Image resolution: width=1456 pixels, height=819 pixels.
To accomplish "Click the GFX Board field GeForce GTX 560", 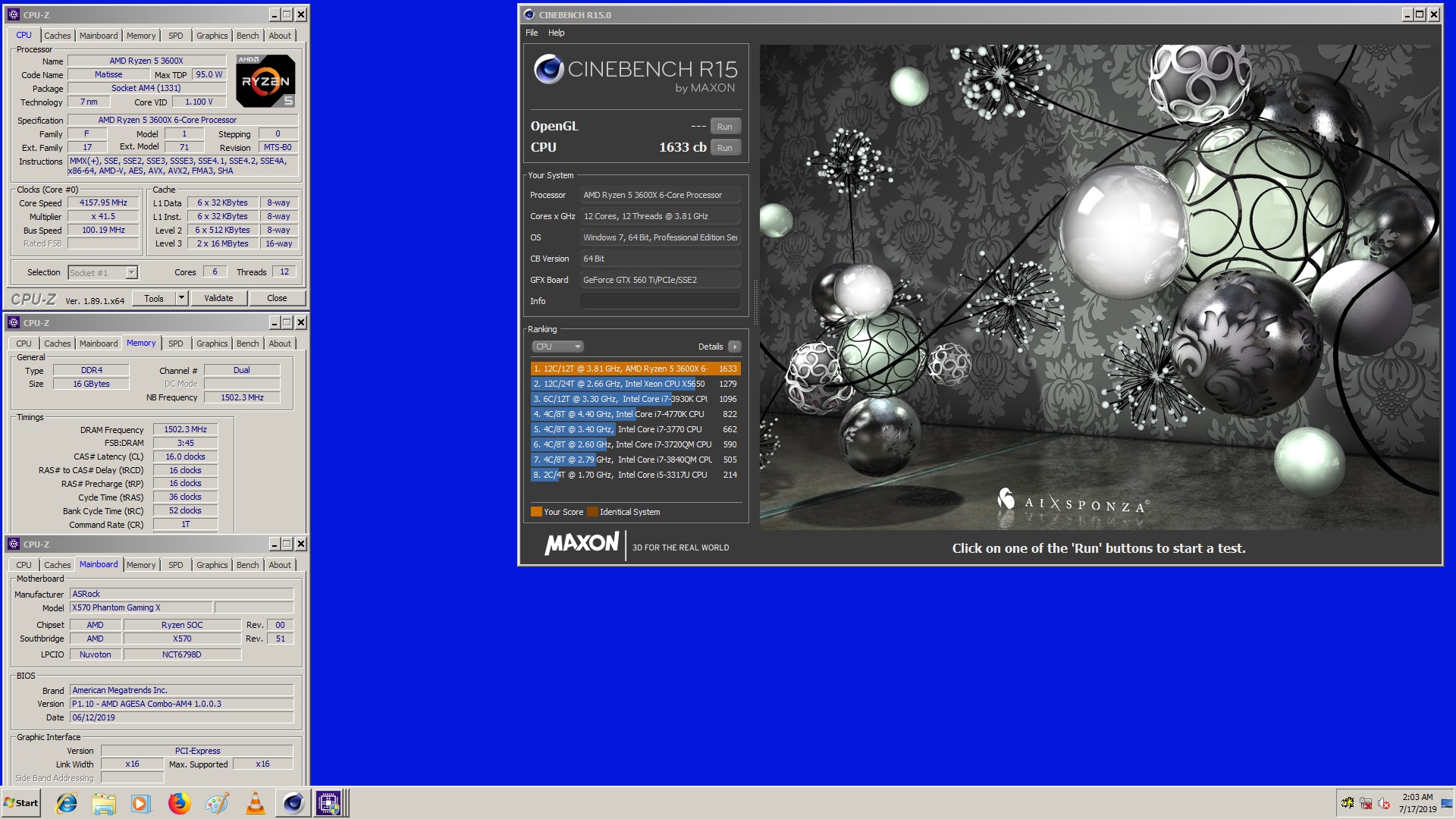I will tap(661, 280).
